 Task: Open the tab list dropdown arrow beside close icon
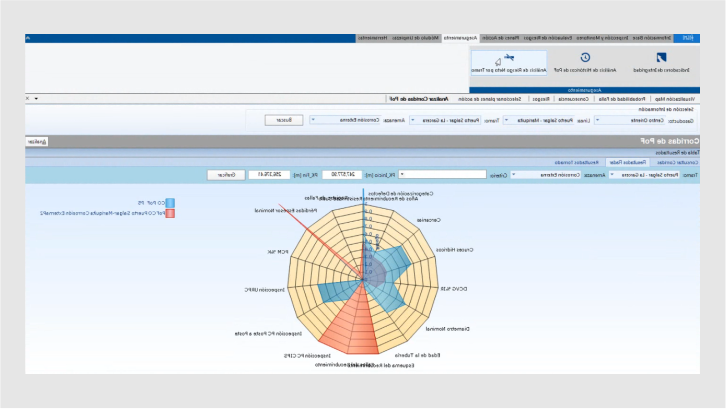click(36, 99)
